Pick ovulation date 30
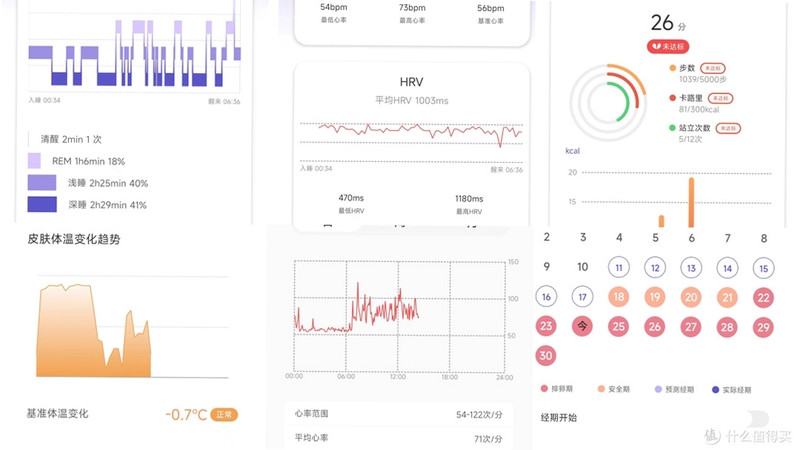This screenshot has height=450, width=800. tap(546, 355)
